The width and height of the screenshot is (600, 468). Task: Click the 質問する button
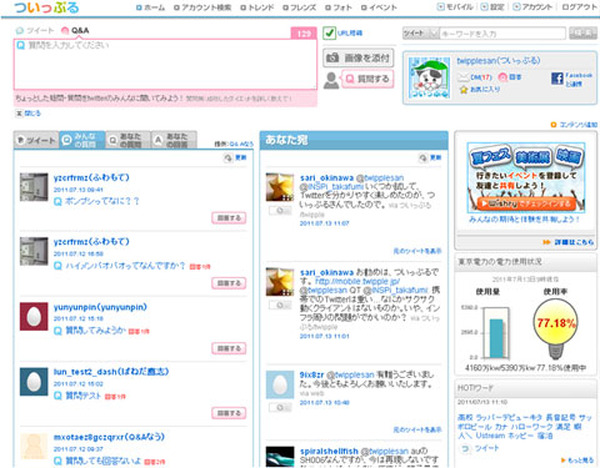tap(367, 79)
